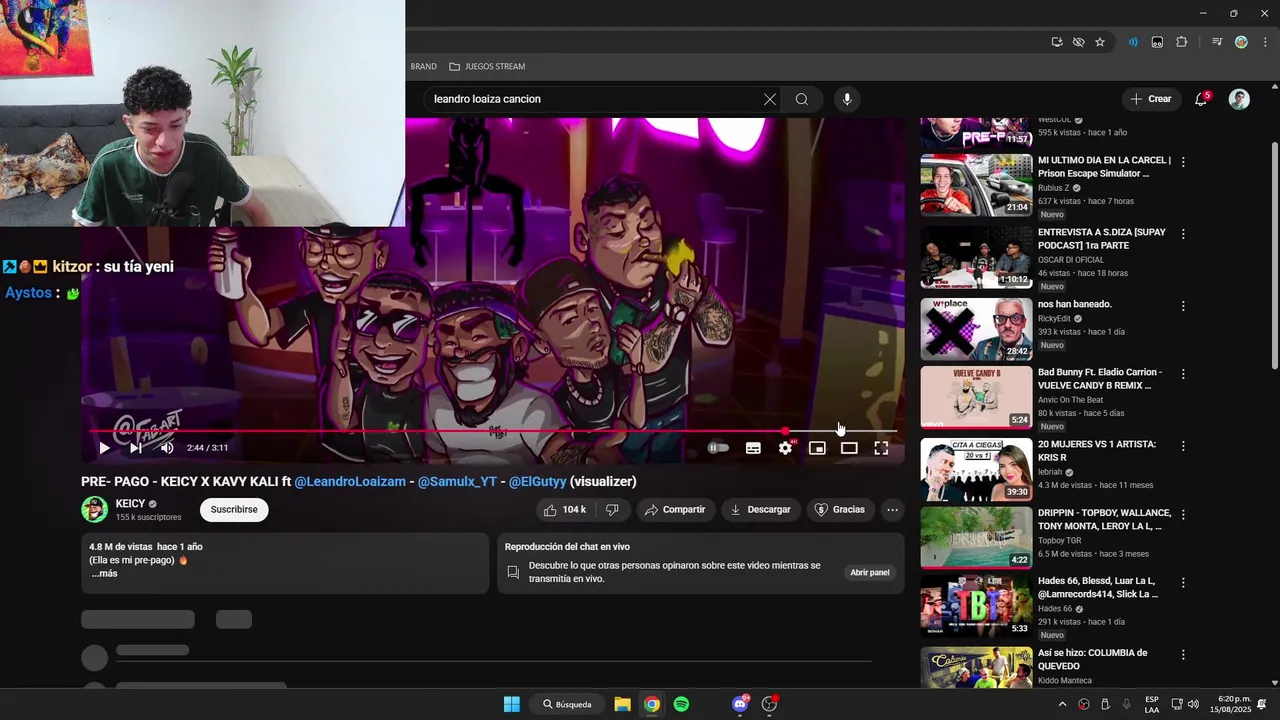
Task: Open options for 'ENTREVISTA A S.DIZA' video
Action: click(x=1183, y=234)
